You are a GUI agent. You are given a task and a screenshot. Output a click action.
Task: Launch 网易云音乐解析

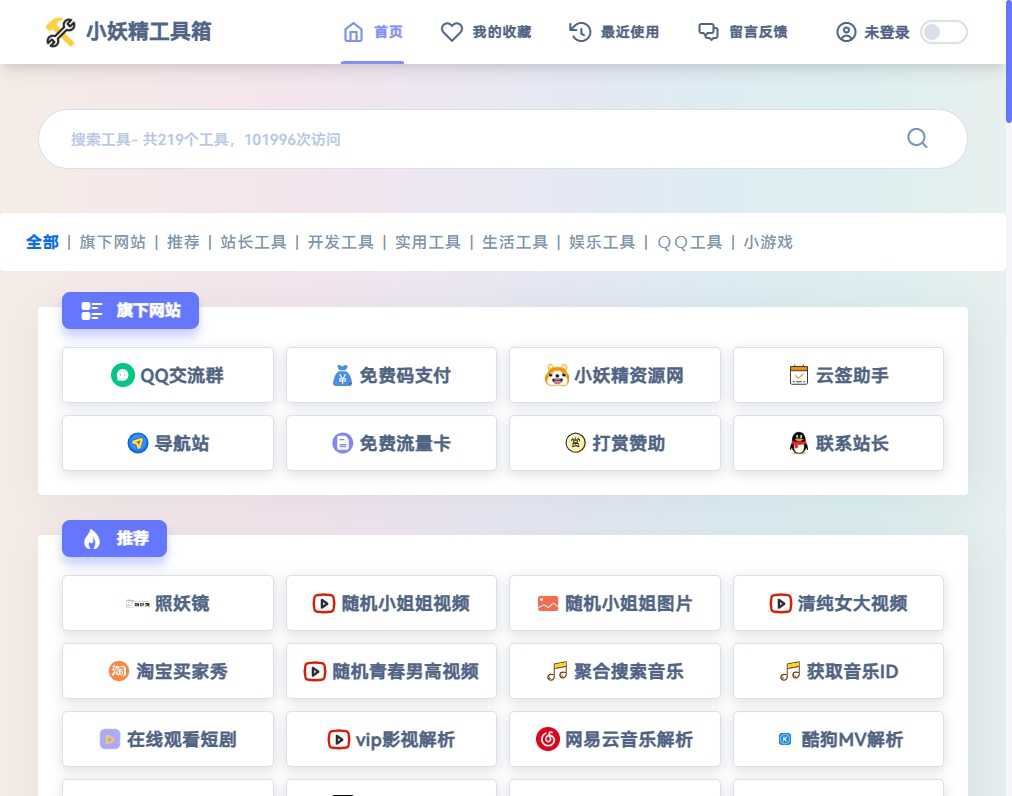coord(614,739)
